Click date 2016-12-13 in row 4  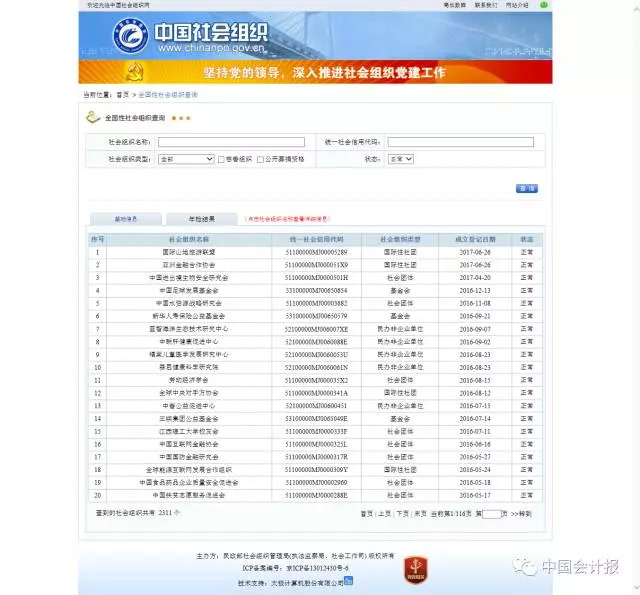point(475,291)
